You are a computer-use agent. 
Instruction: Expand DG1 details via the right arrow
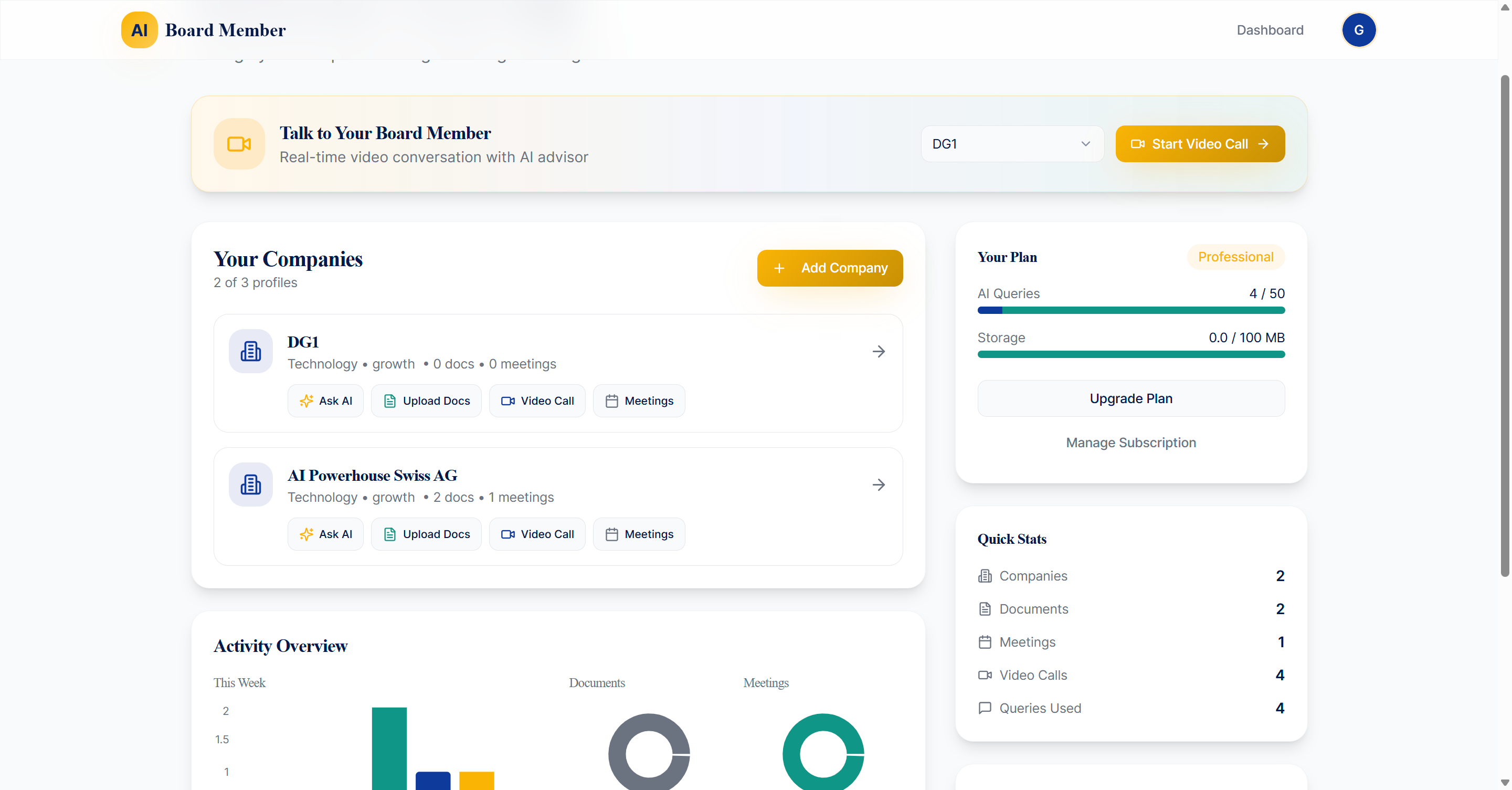pos(878,351)
